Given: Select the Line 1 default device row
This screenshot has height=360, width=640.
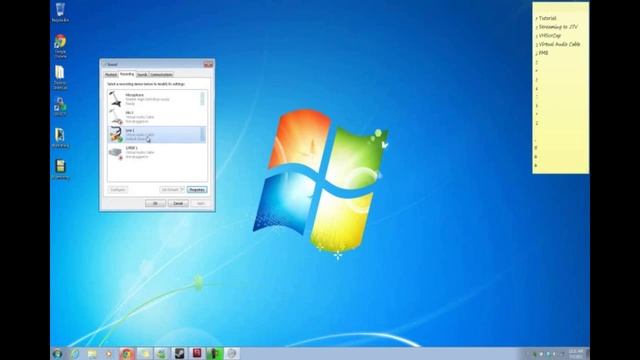Looking at the screenshot, I should coord(156,135).
